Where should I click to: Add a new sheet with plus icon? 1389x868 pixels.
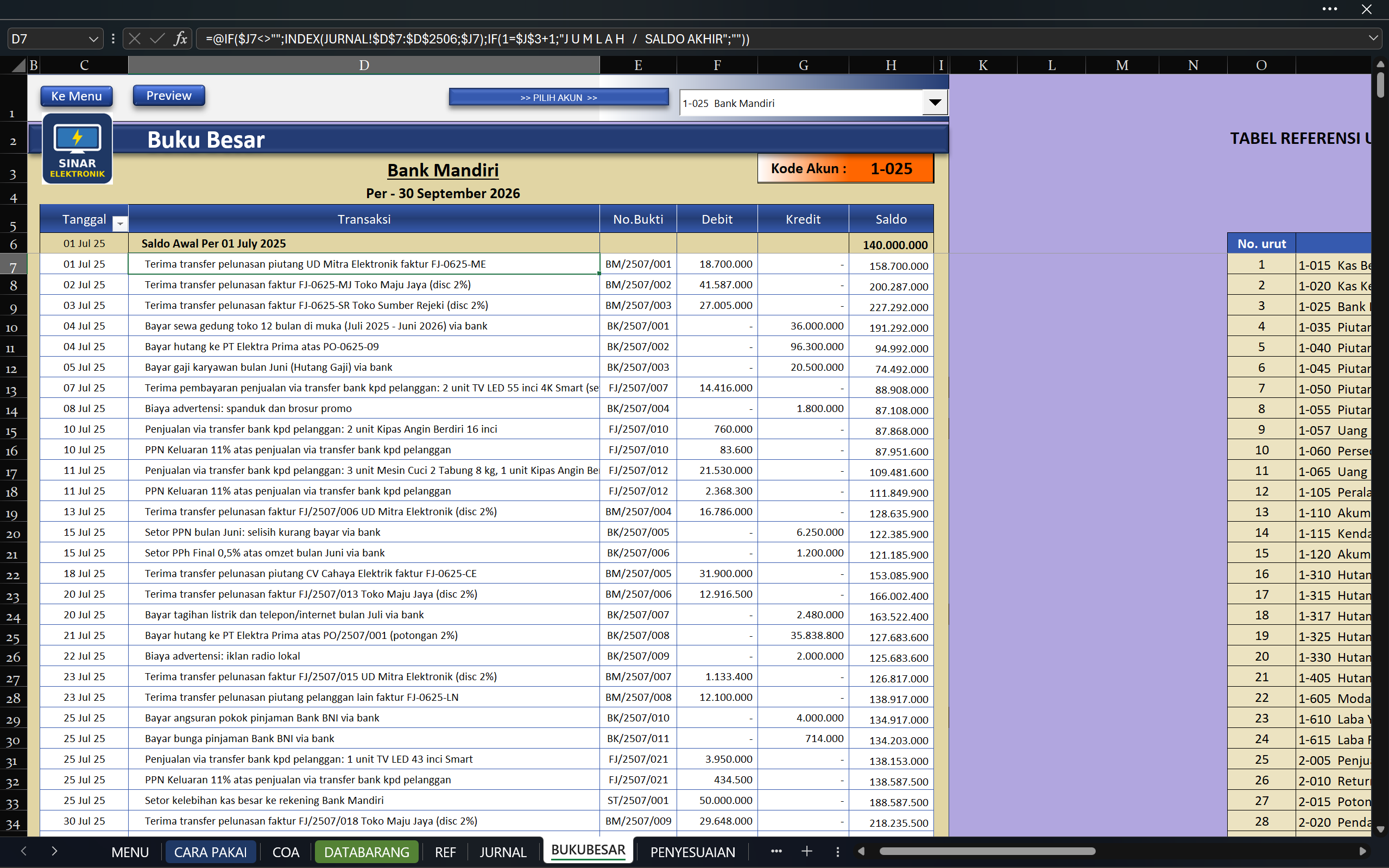[807, 851]
